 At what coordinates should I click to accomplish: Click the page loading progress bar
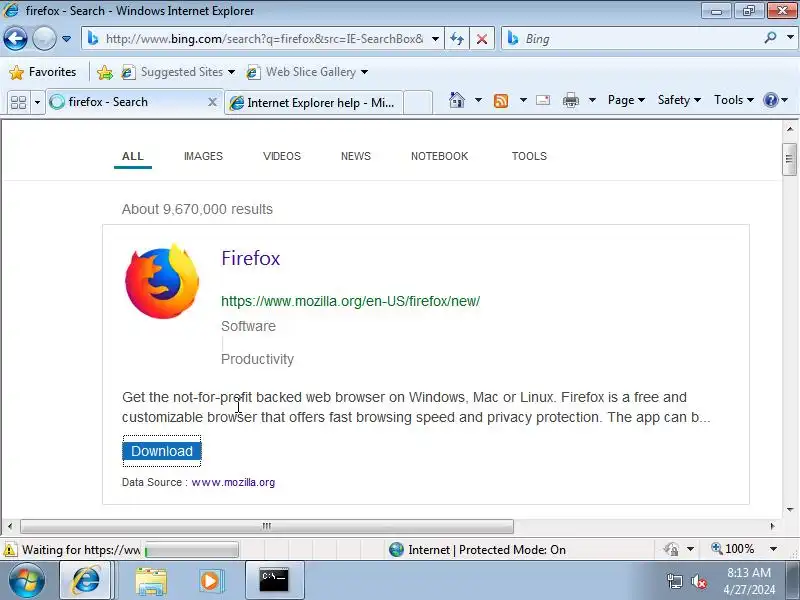click(x=191, y=550)
